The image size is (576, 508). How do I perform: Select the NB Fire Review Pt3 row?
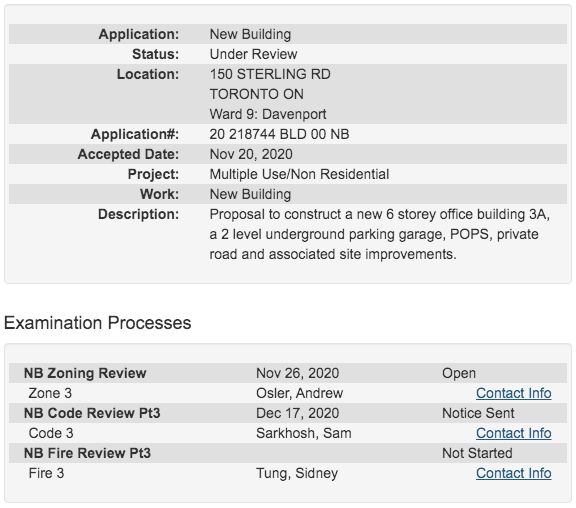[288, 453]
